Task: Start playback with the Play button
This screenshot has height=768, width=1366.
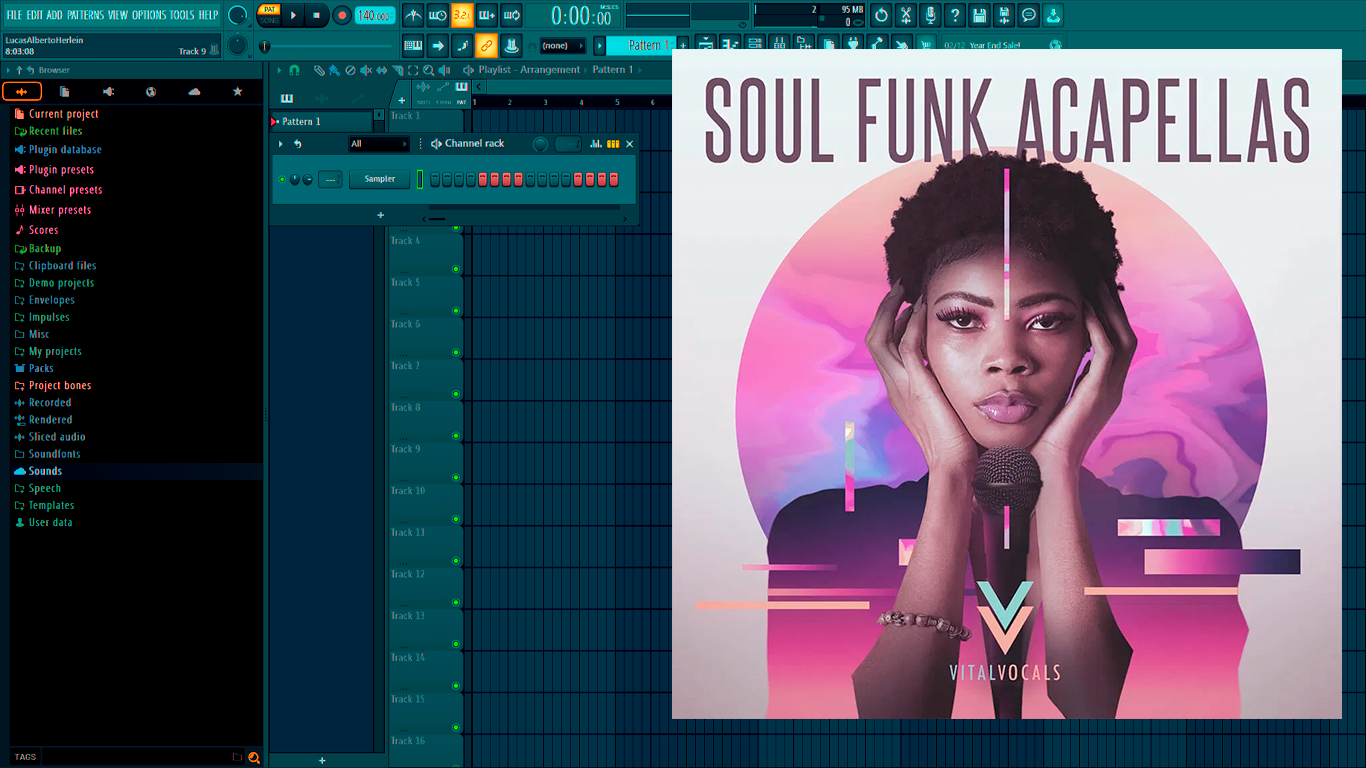Action: [293, 15]
